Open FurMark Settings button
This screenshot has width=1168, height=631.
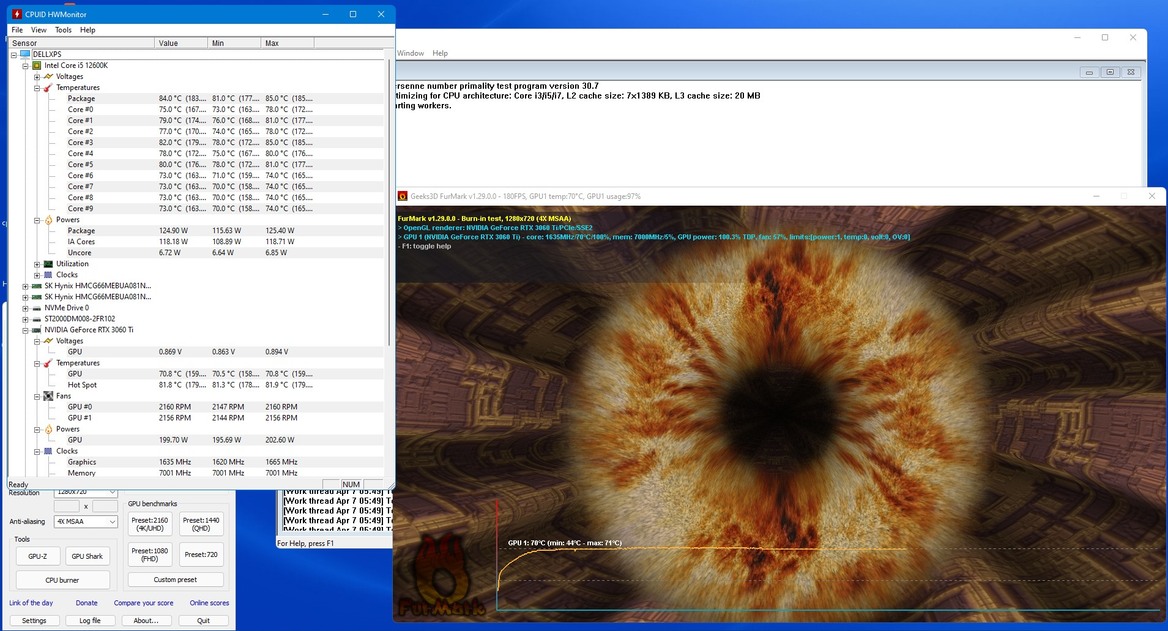click(x=34, y=620)
